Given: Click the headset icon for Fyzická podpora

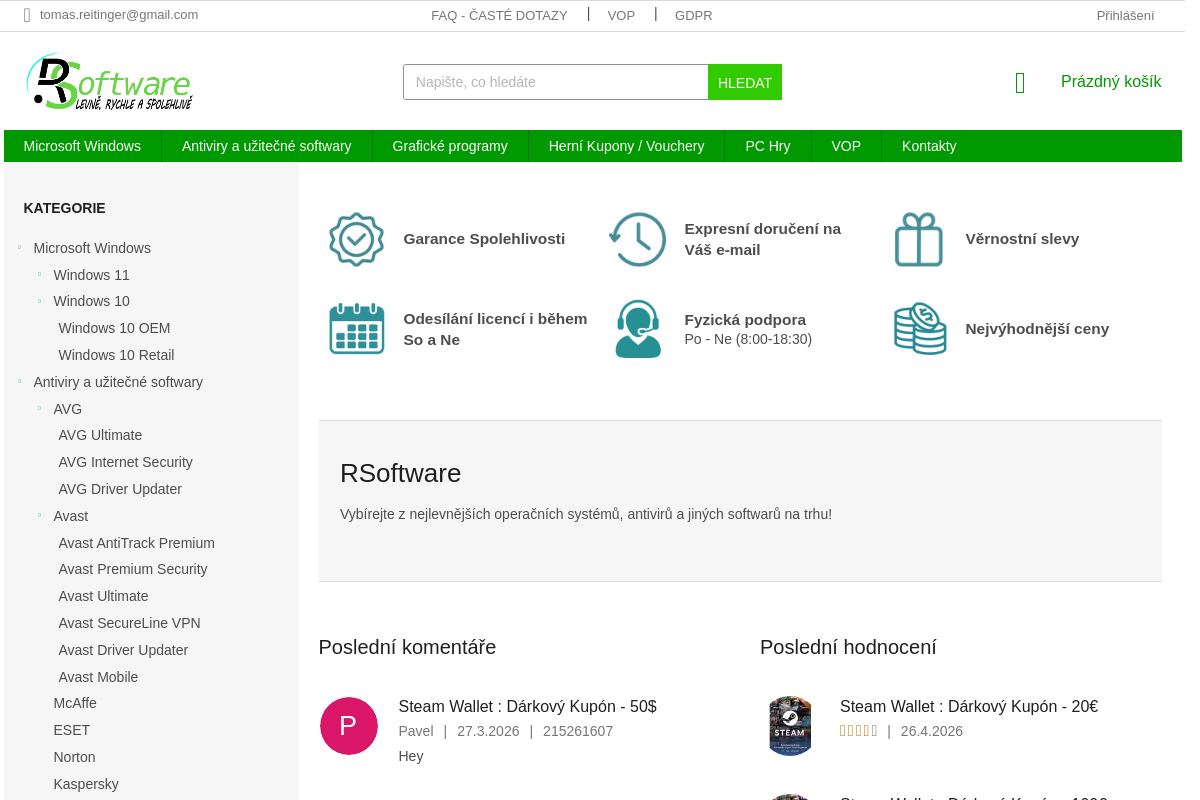Looking at the screenshot, I should pyautogui.click(x=637, y=328).
